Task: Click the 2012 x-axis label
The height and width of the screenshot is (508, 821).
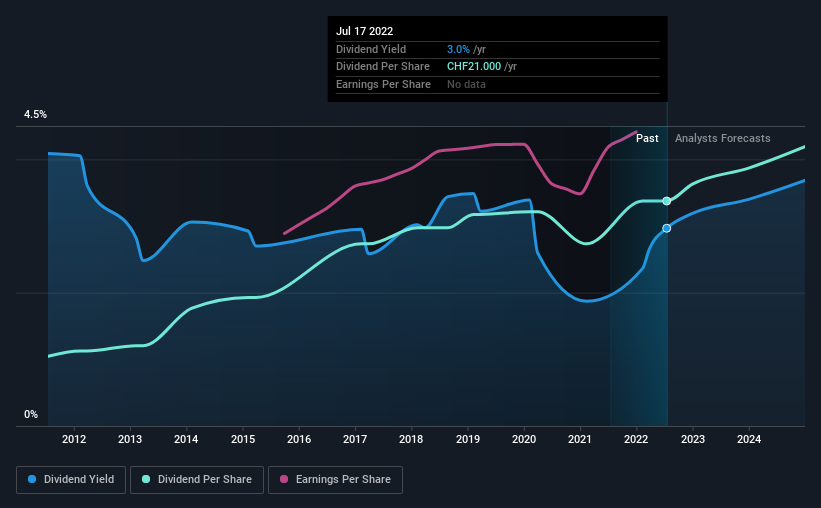Action: (x=74, y=439)
